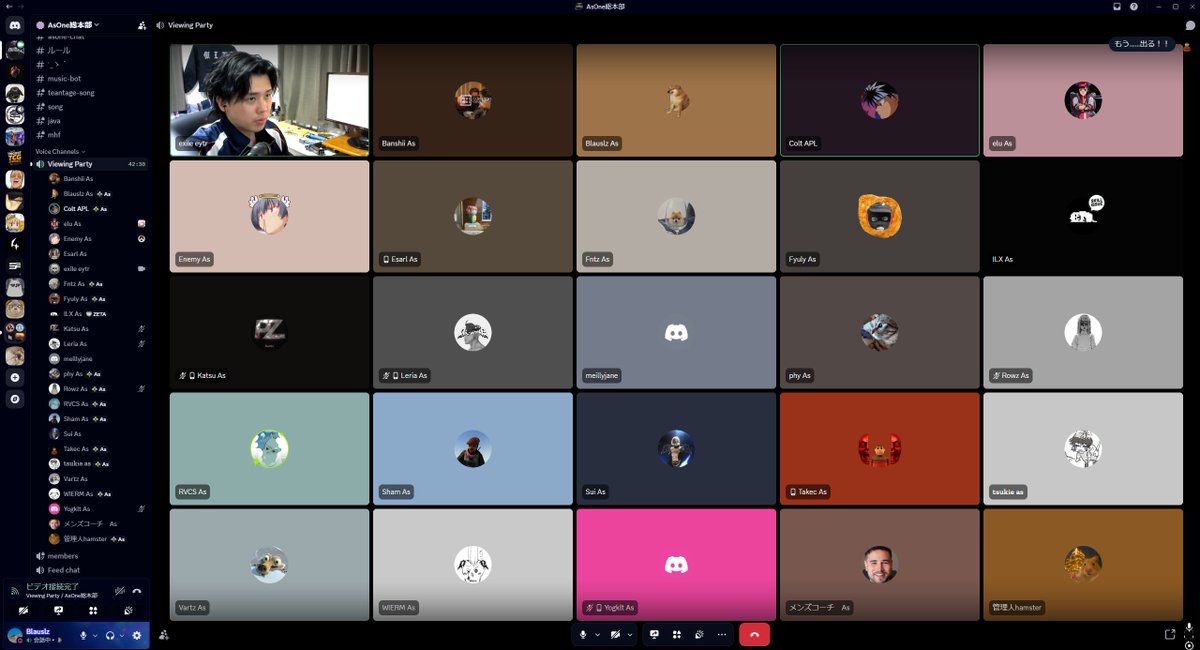Image resolution: width=1200 pixels, height=650 pixels.
Task: Mute microphone in bottom call controls
Action: coord(583,634)
